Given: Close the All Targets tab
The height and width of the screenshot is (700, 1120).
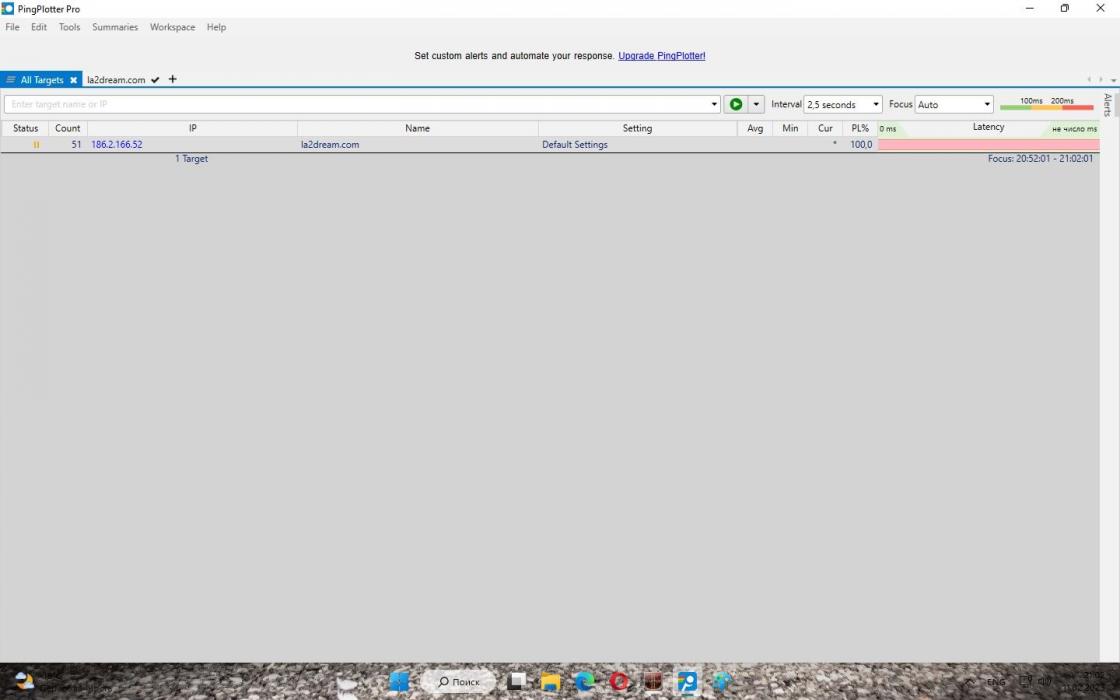Looking at the screenshot, I should pos(73,80).
